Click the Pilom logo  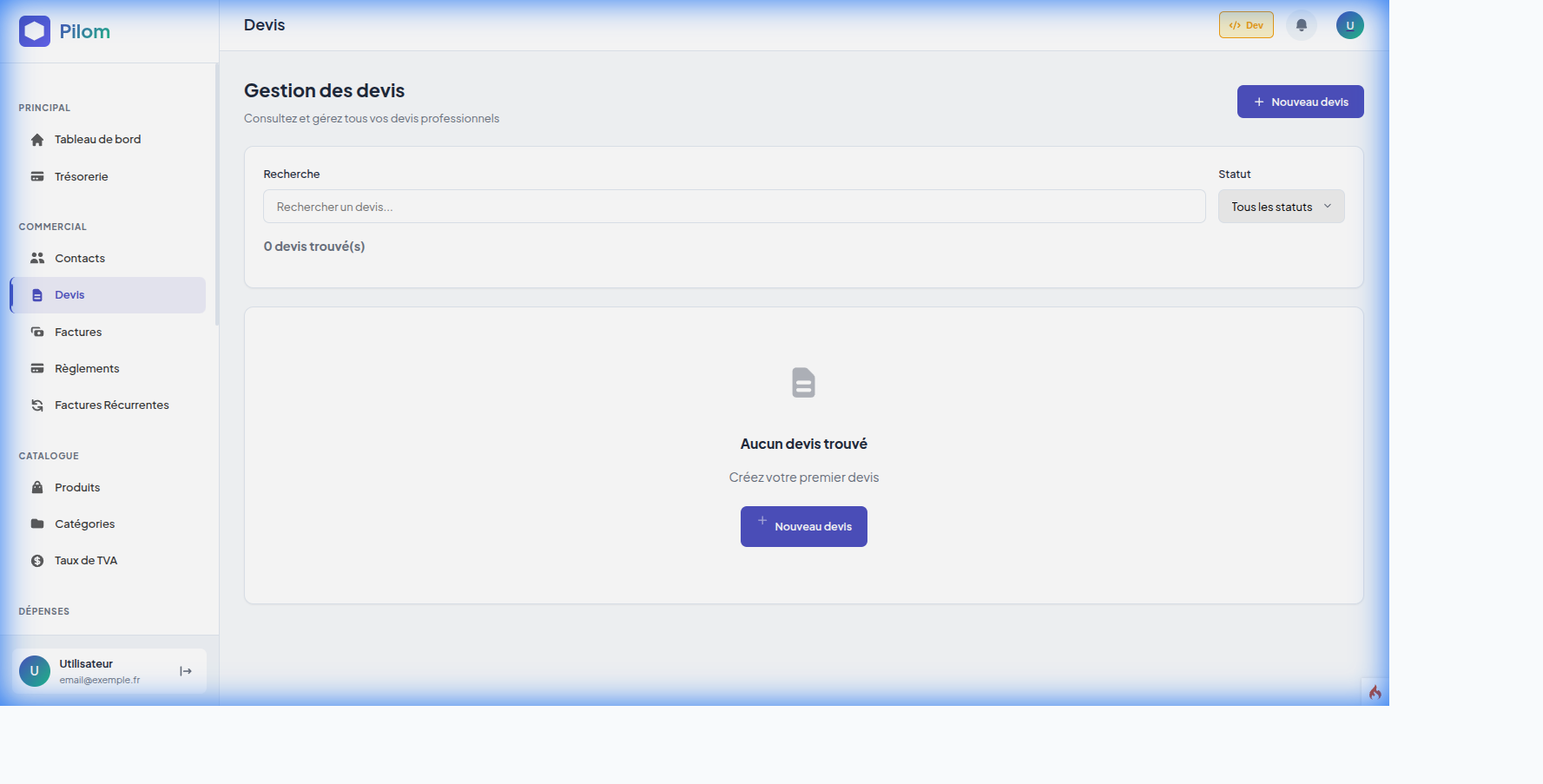[65, 31]
